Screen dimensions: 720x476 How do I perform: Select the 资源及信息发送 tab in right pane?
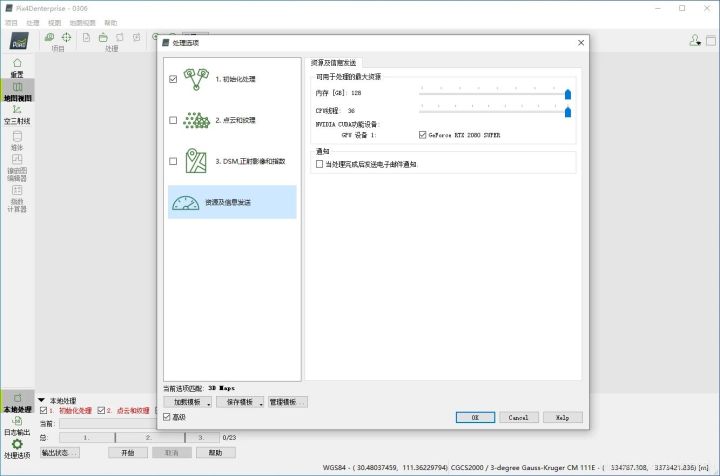[x=333, y=62]
